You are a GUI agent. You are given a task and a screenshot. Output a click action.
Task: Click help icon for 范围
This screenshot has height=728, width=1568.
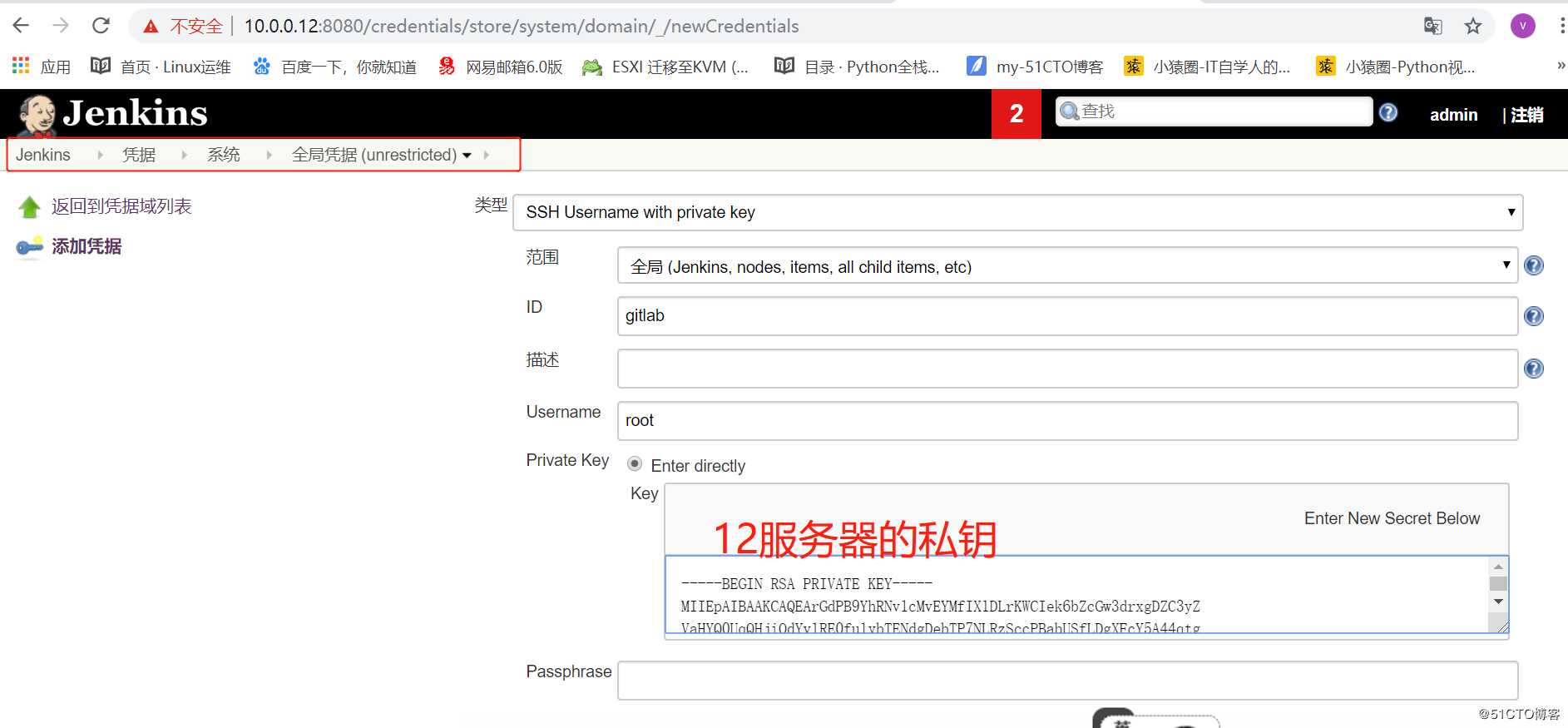[1533, 265]
